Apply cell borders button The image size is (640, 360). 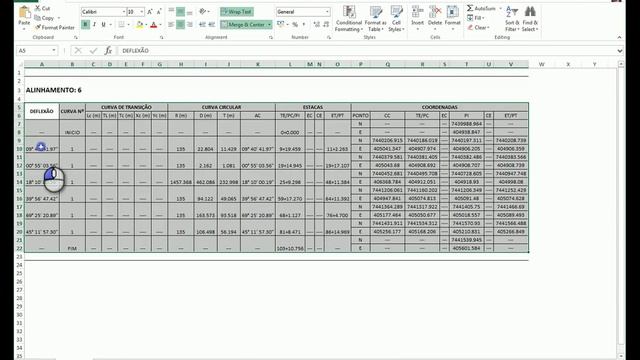point(121,25)
